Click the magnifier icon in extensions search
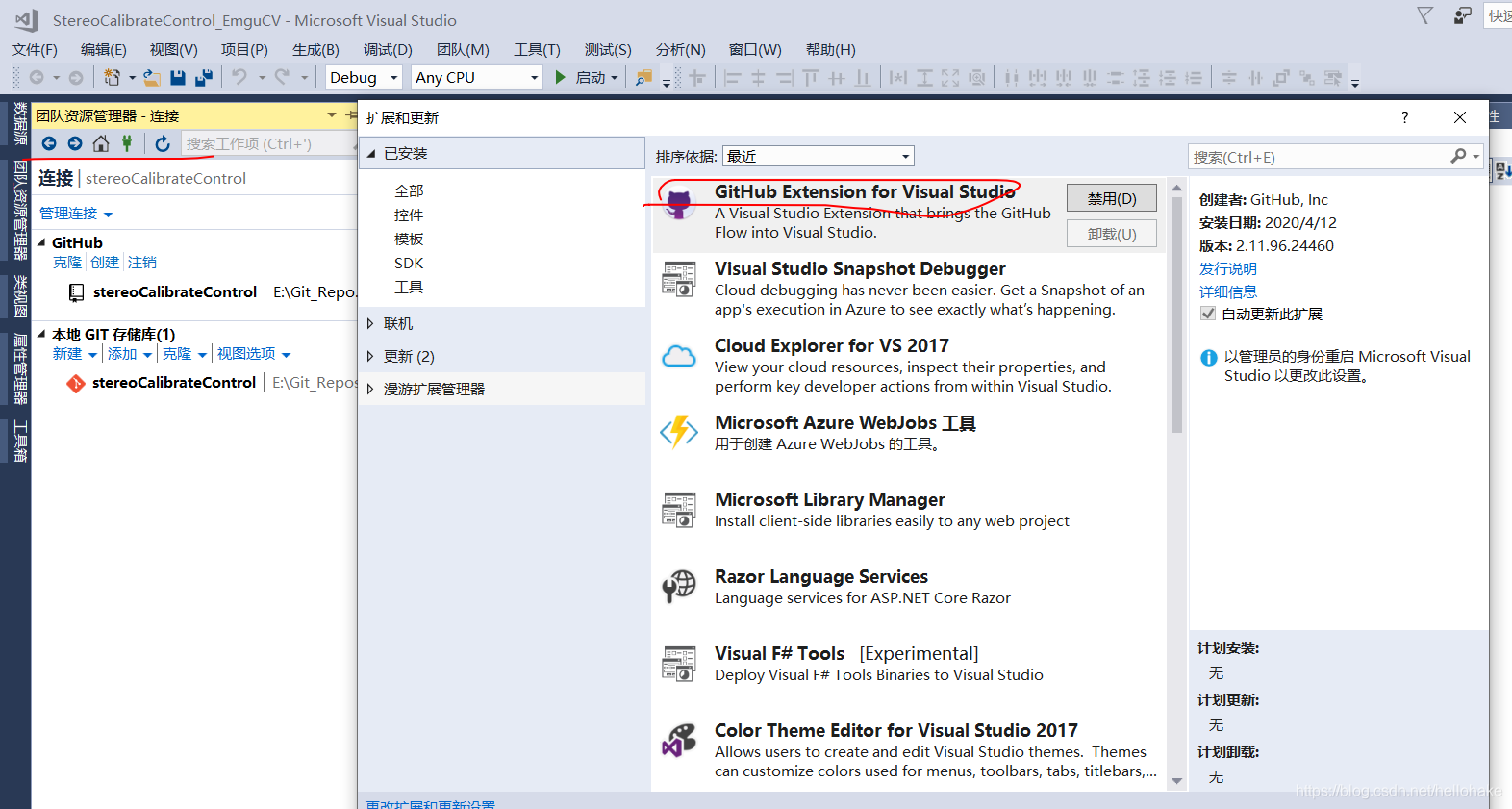 tap(1459, 156)
